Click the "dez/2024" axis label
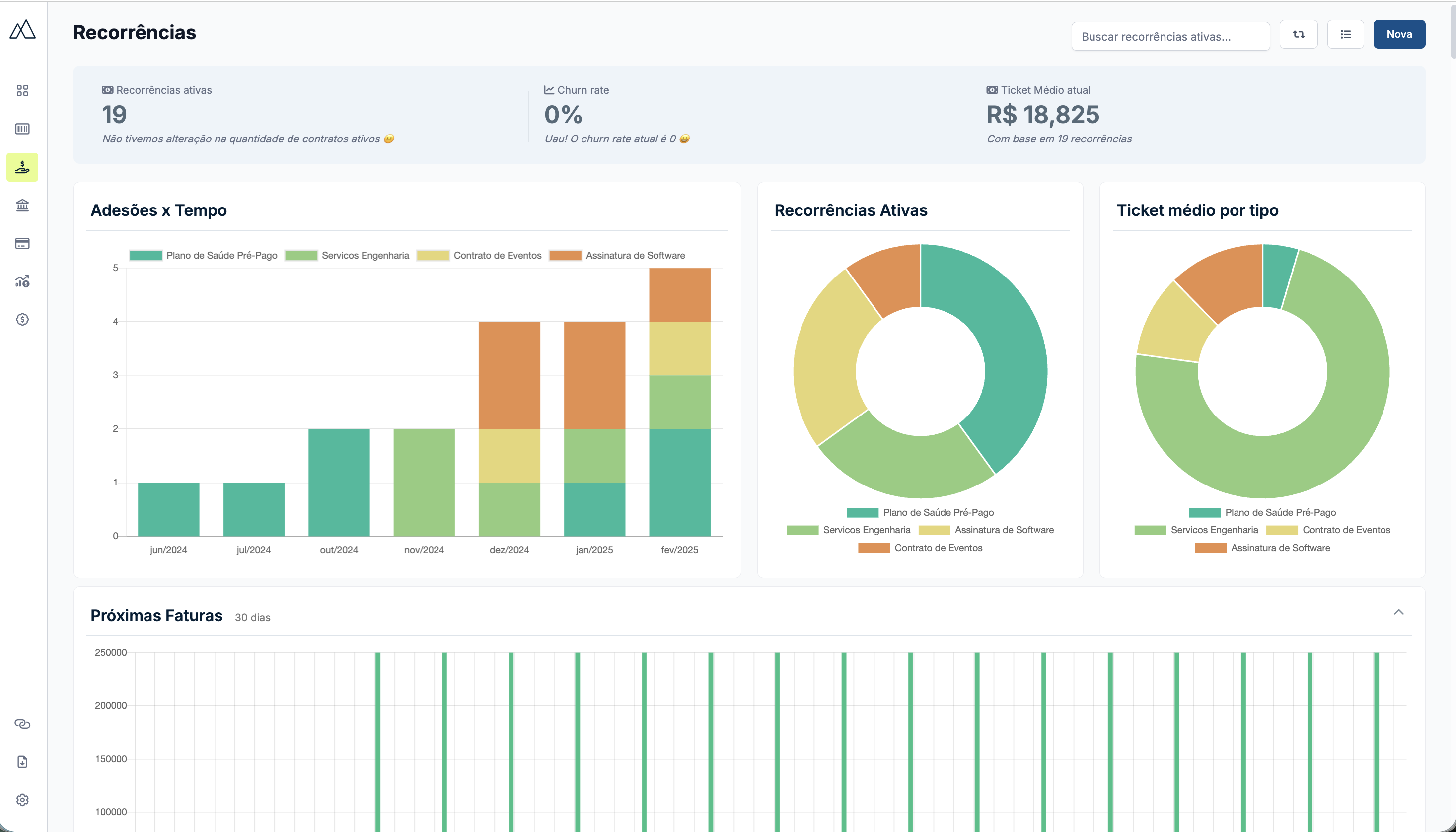 [509, 550]
